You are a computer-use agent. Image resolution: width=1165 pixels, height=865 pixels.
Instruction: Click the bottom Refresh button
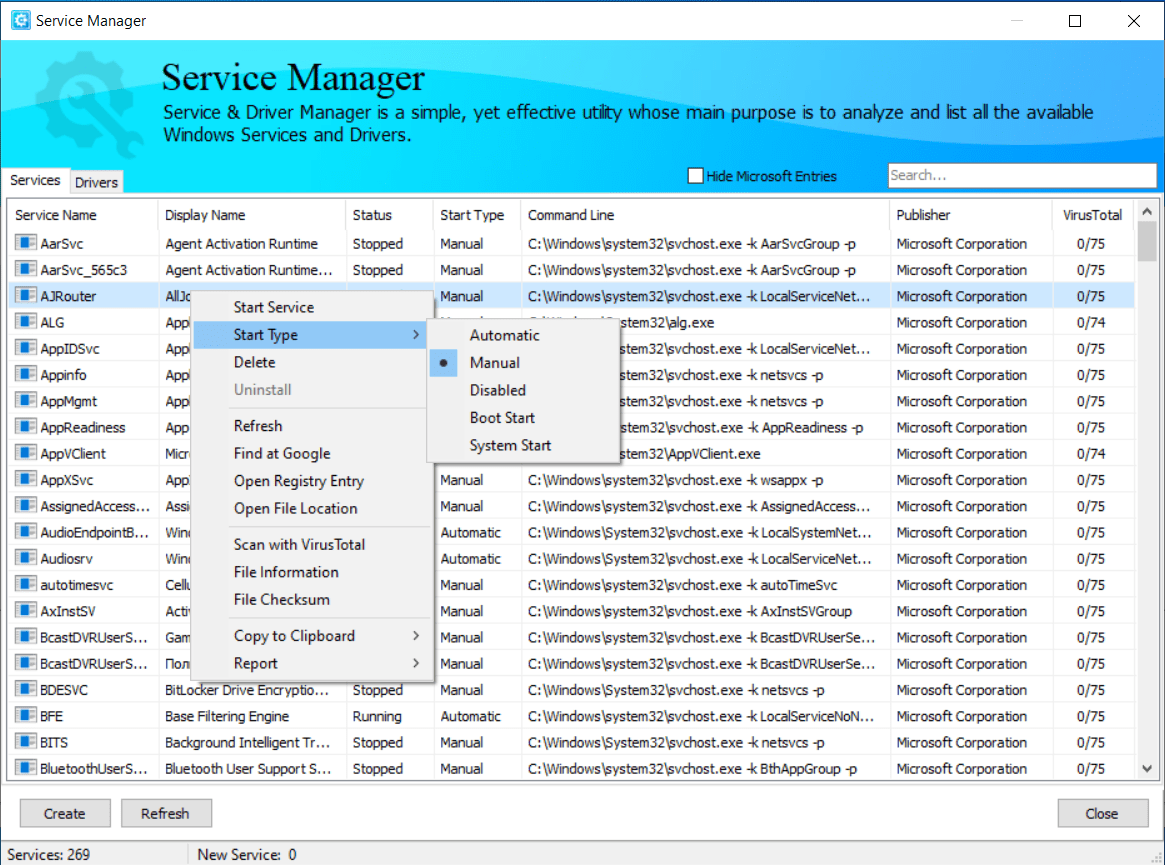point(166,814)
